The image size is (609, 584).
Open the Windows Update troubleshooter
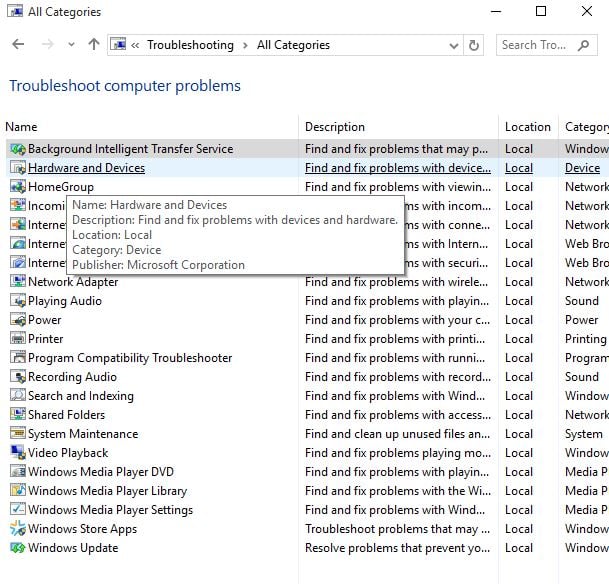click(73, 548)
